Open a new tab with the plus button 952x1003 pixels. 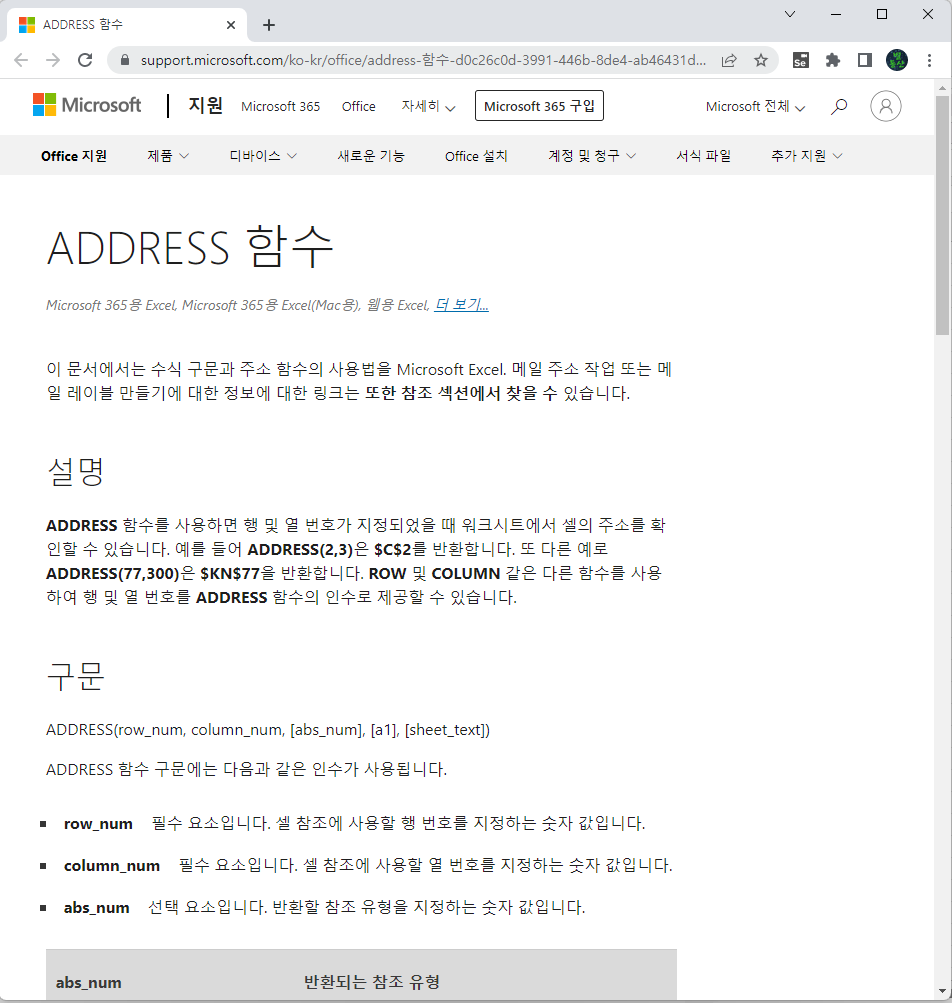269,25
